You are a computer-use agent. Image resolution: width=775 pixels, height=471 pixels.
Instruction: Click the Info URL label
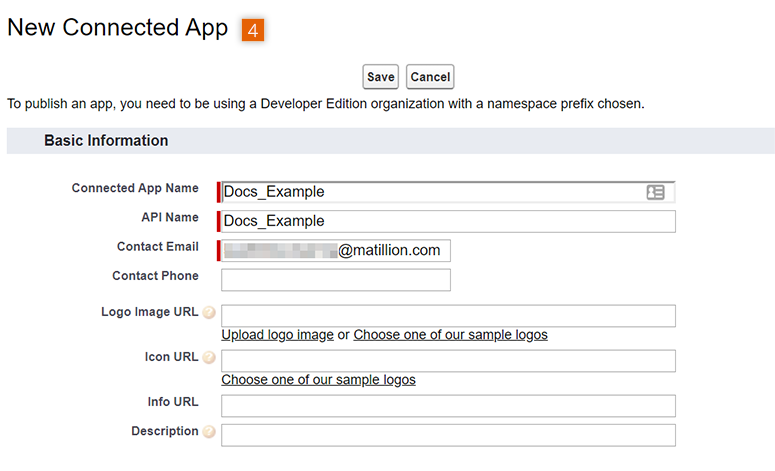pos(173,402)
